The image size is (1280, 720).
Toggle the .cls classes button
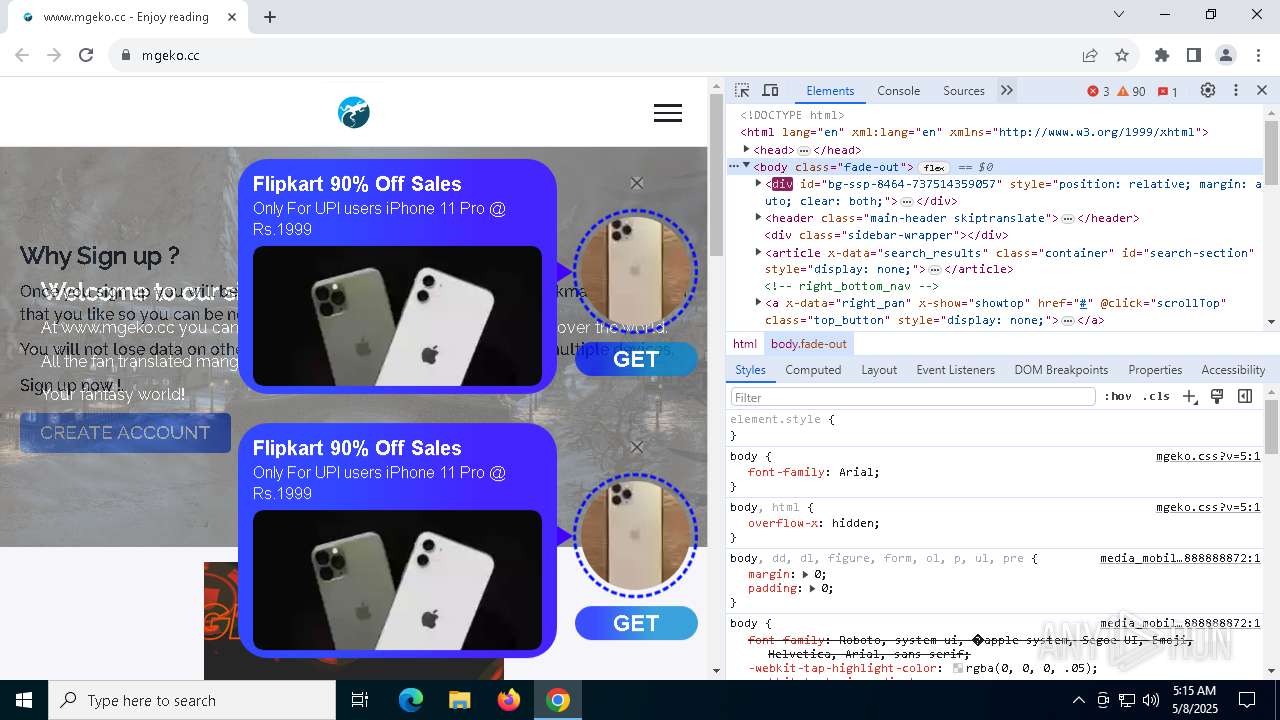click(1156, 397)
